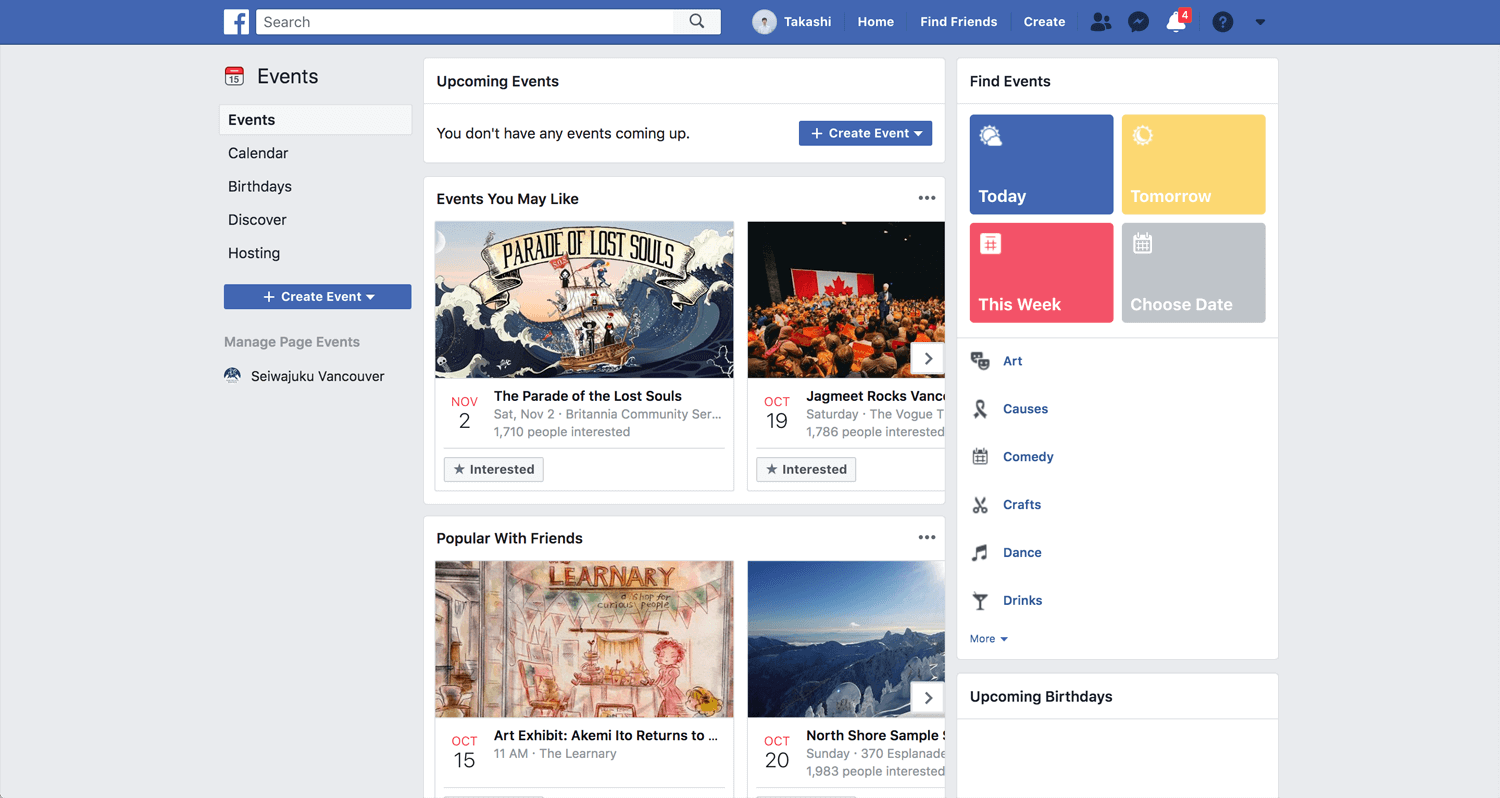Show next event in Events You May Like
The width and height of the screenshot is (1500, 798).
click(x=928, y=358)
